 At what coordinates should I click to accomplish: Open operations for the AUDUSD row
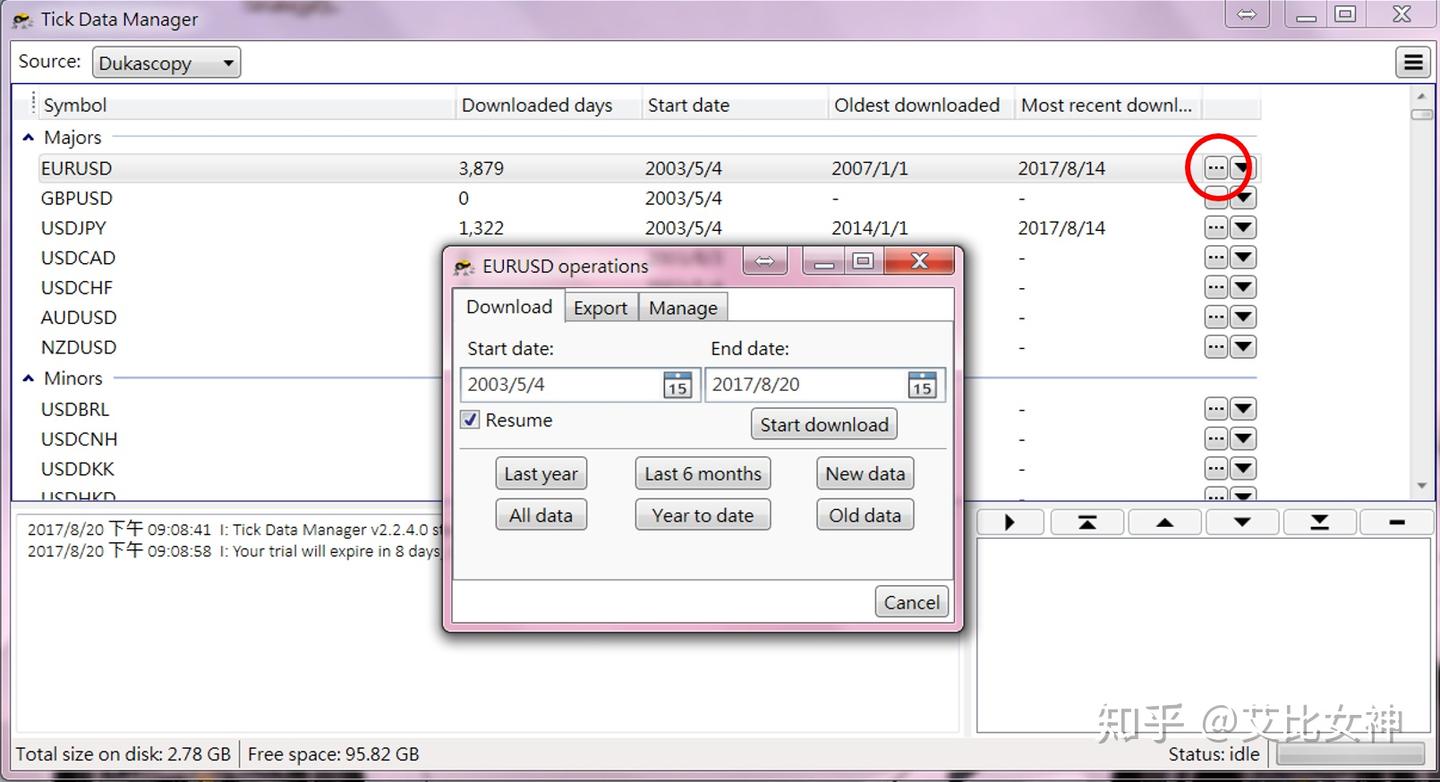[x=1216, y=318]
